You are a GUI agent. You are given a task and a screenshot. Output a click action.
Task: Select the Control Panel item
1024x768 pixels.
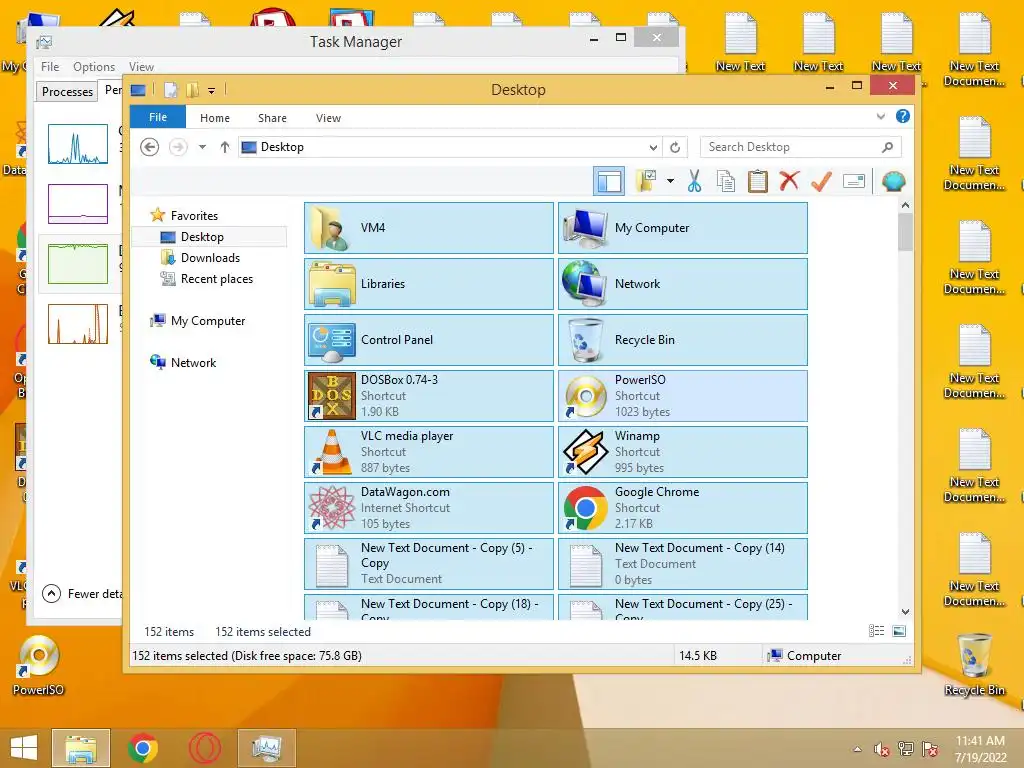coord(428,340)
